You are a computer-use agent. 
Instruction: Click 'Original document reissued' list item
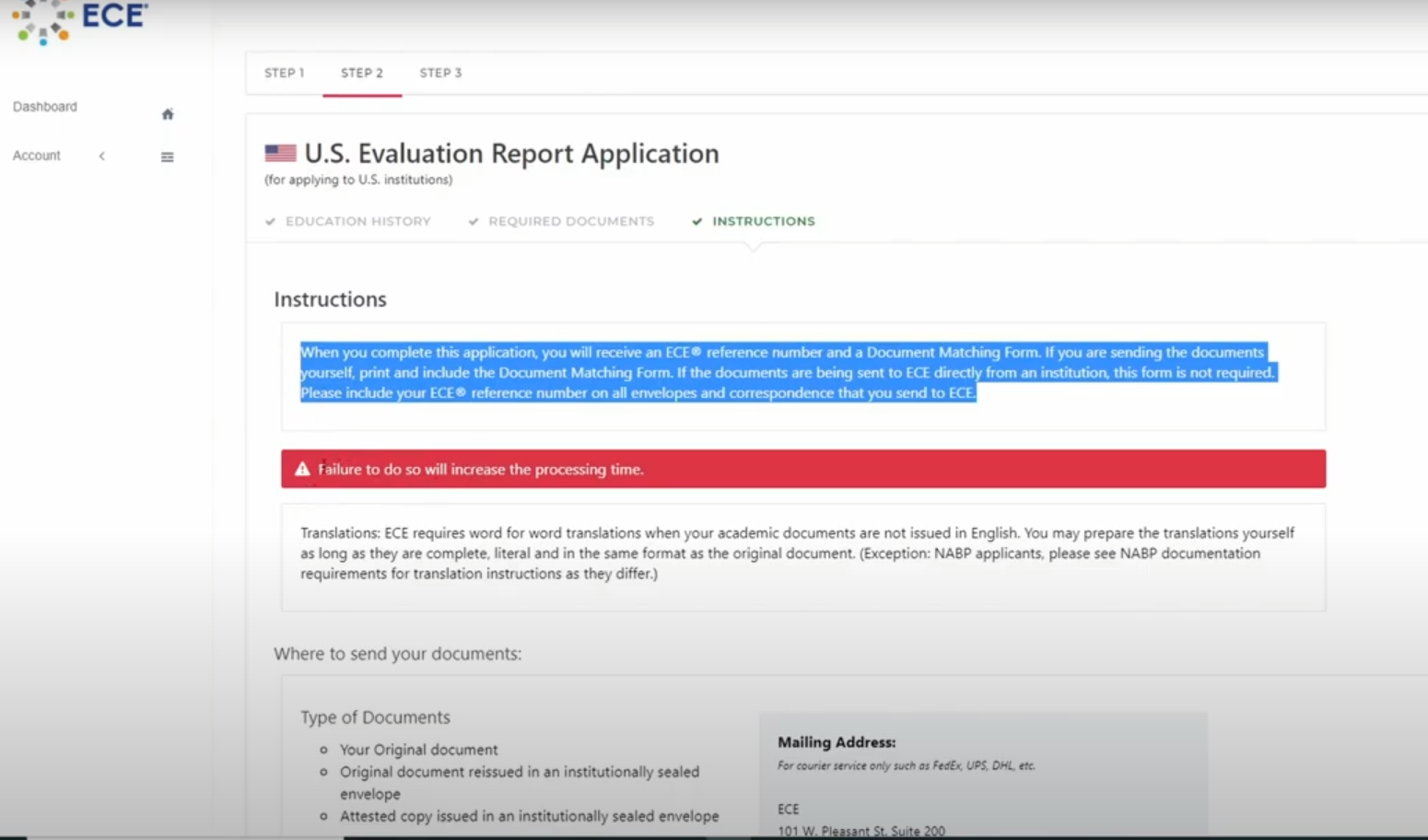(520, 782)
